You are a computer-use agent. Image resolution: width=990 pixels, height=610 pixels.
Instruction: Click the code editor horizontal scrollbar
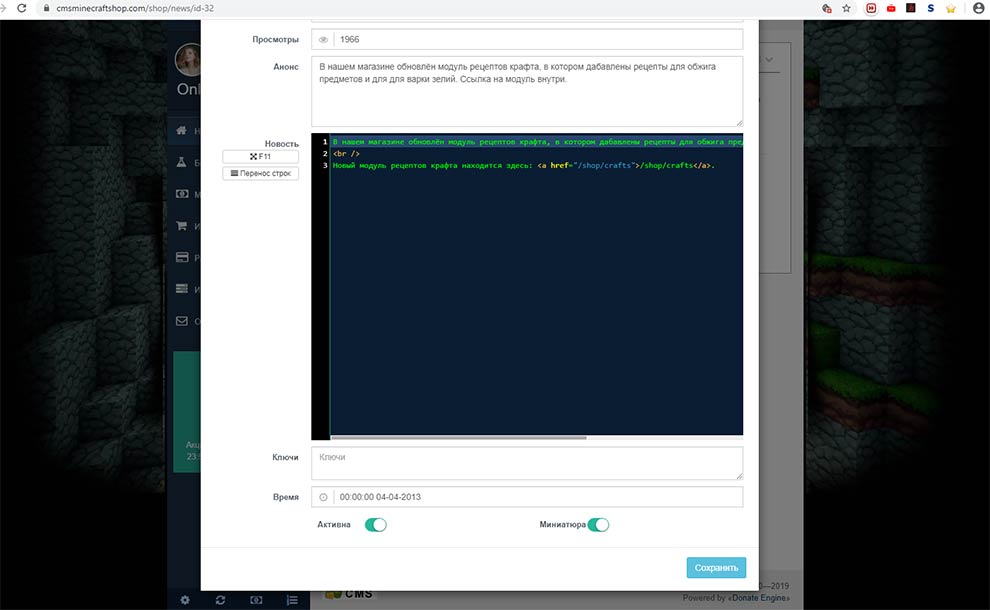[x=458, y=437]
